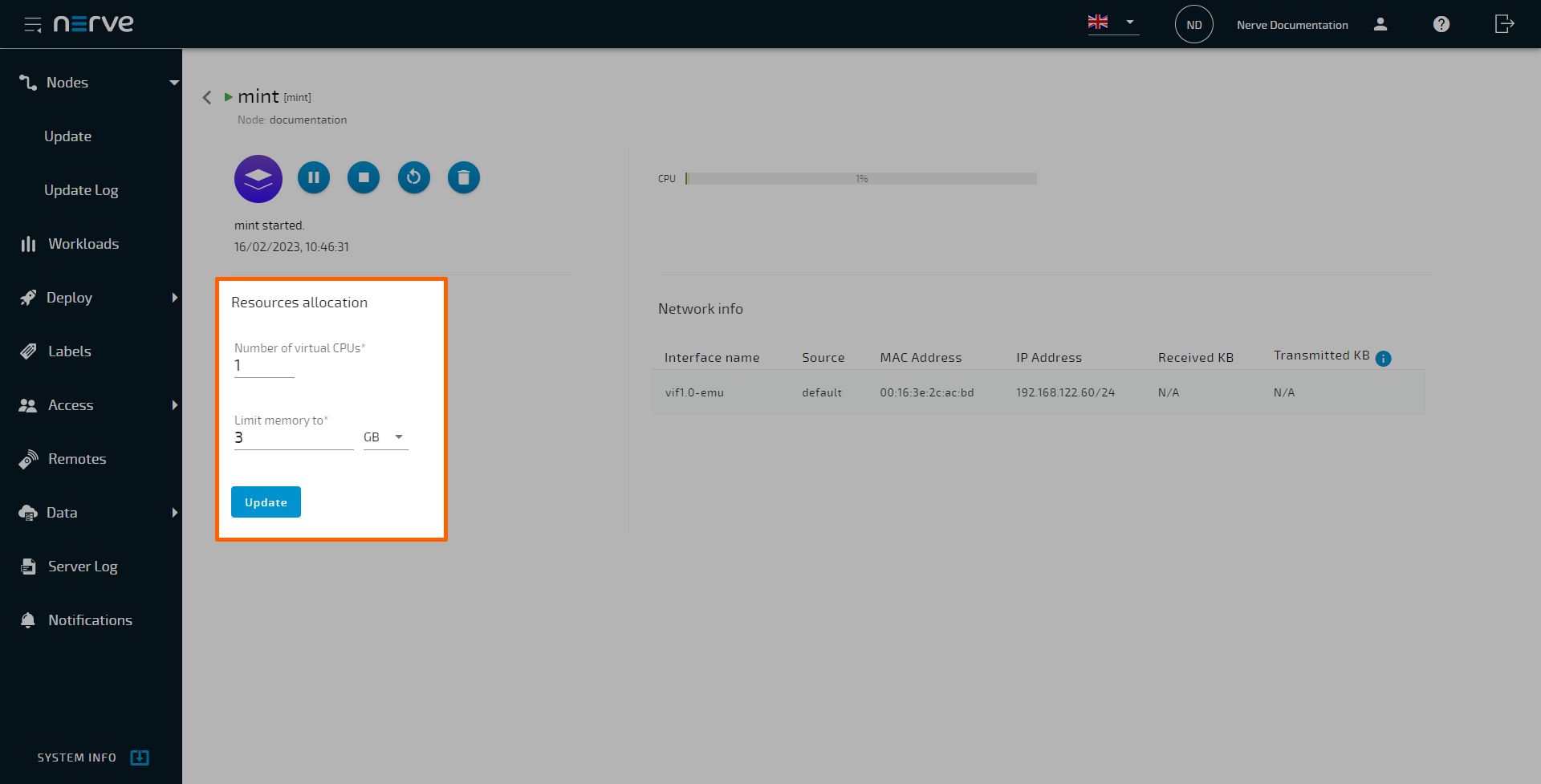Collapse the Nodes menu section
Screen dimensions: 1541x784
174,83
